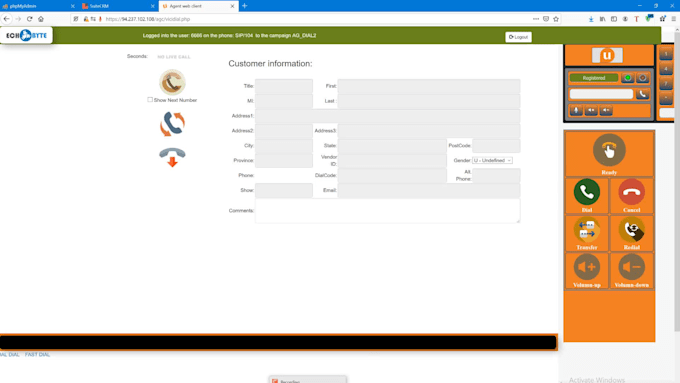Image resolution: width=680 pixels, height=383 pixels.
Task: Click the Redial icon
Action: coord(631,229)
